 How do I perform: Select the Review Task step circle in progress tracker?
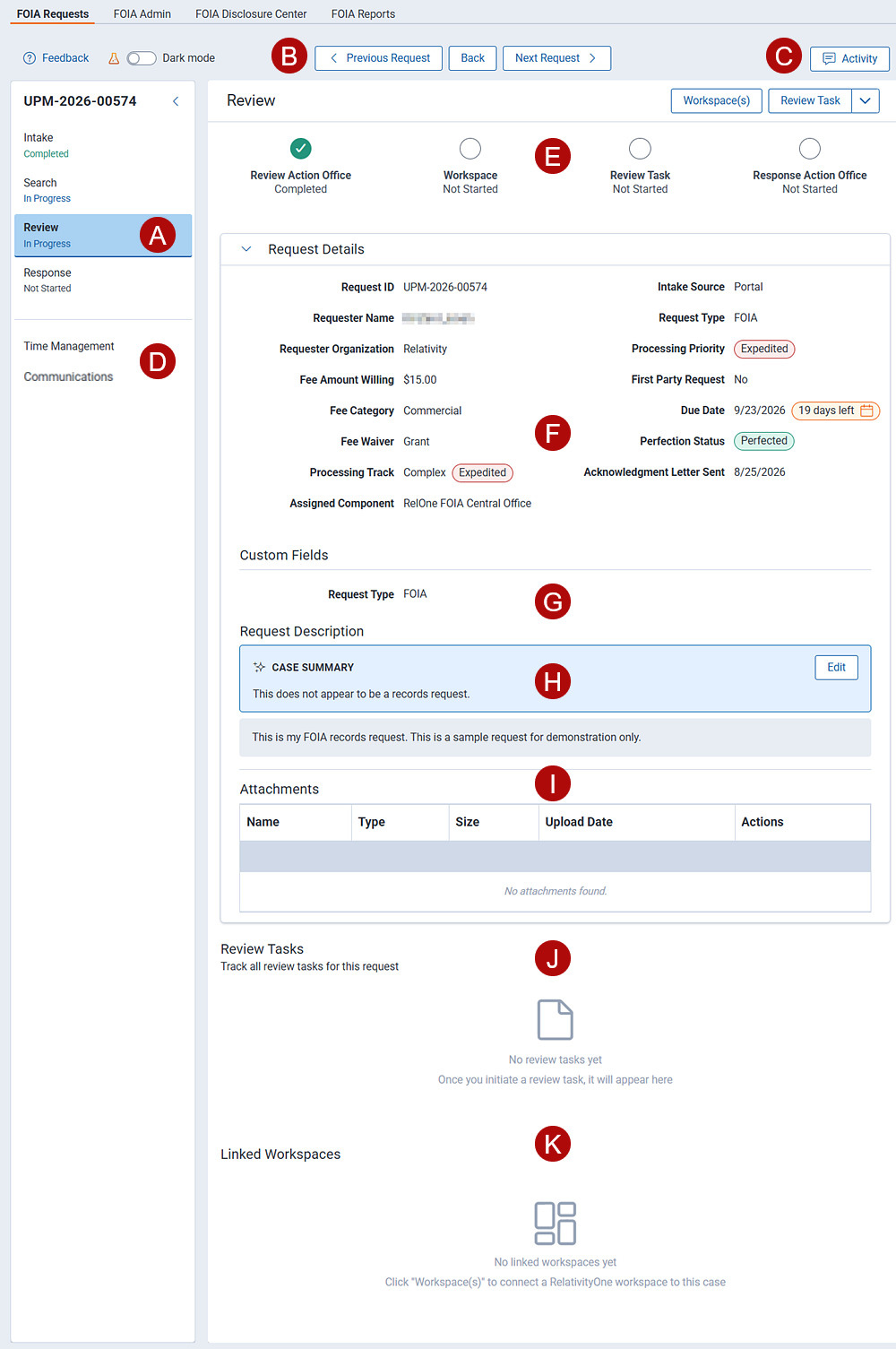coord(640,148)
